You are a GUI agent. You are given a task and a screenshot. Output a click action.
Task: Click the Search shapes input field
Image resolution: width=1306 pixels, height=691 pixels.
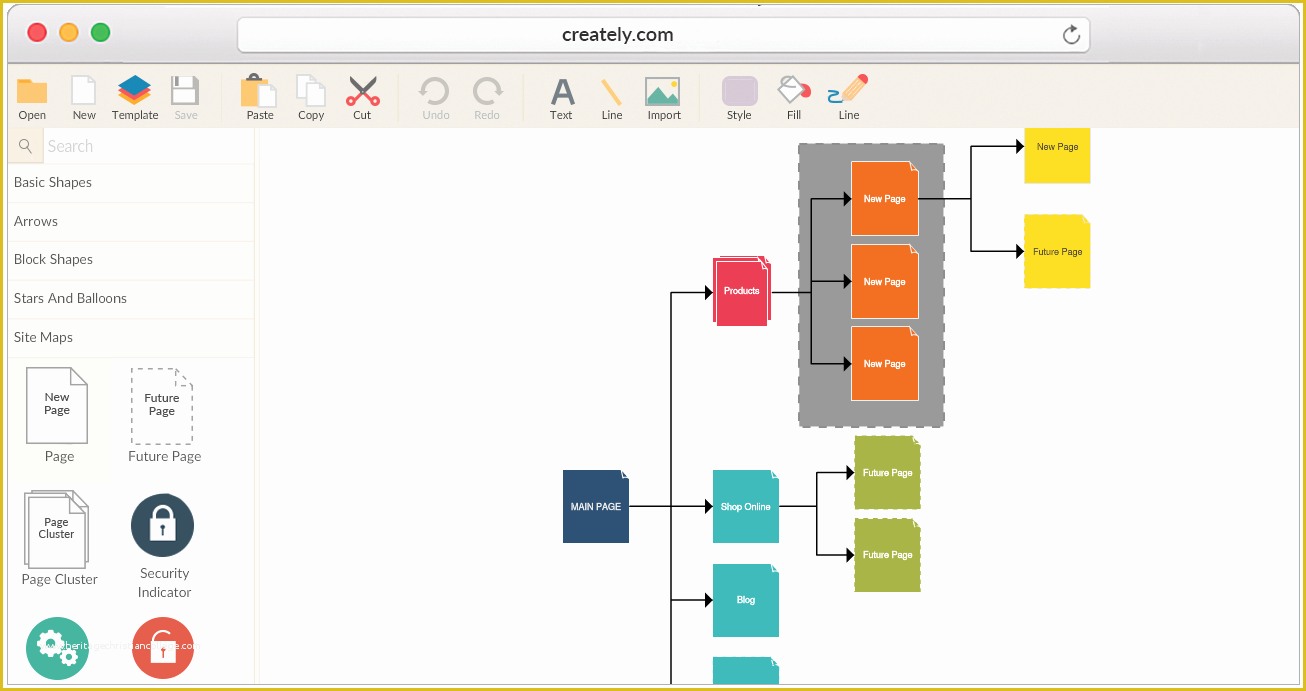click(x=148, y=146)
